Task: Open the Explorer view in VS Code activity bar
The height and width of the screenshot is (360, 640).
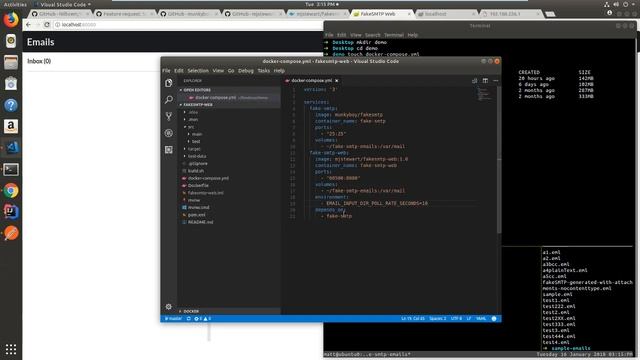Action: coord(169,83)
